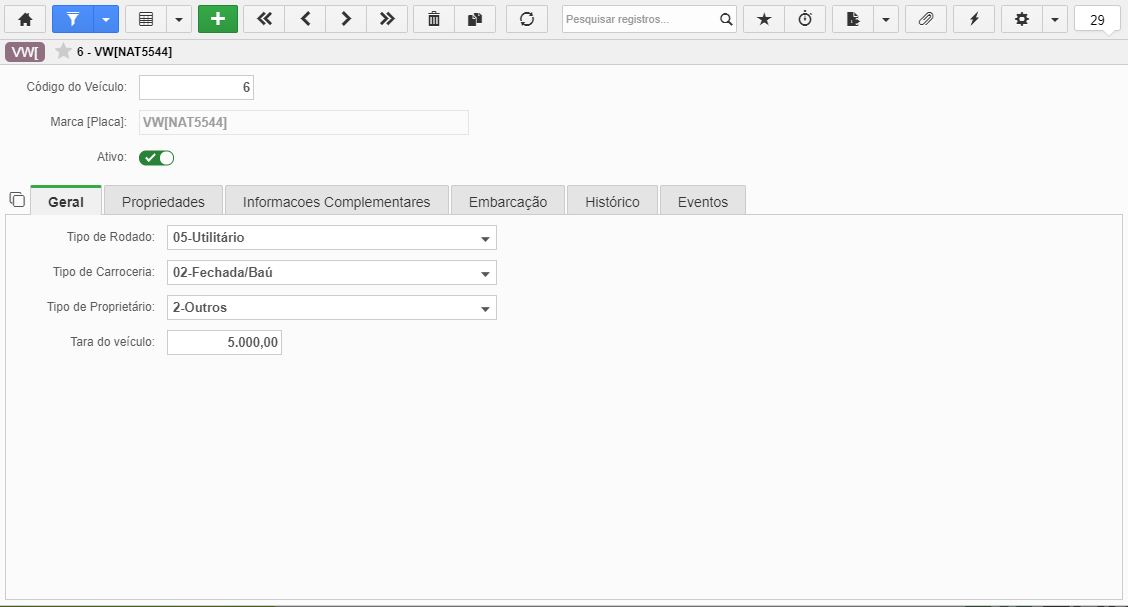Click the export document icon
The image size is (1128, 607).
pyautogui.click(x=853, y=19)
